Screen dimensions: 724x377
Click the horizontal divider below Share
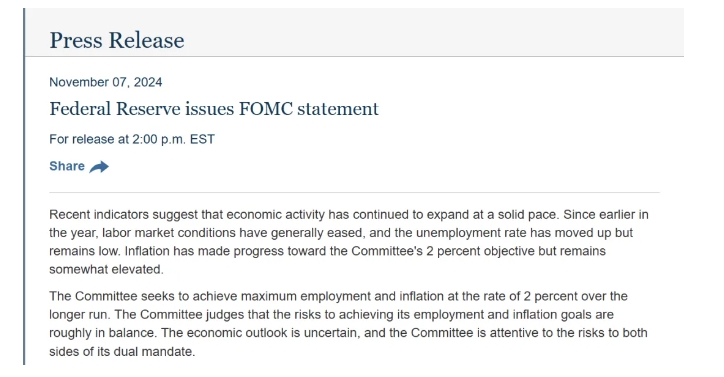point(354,193)
